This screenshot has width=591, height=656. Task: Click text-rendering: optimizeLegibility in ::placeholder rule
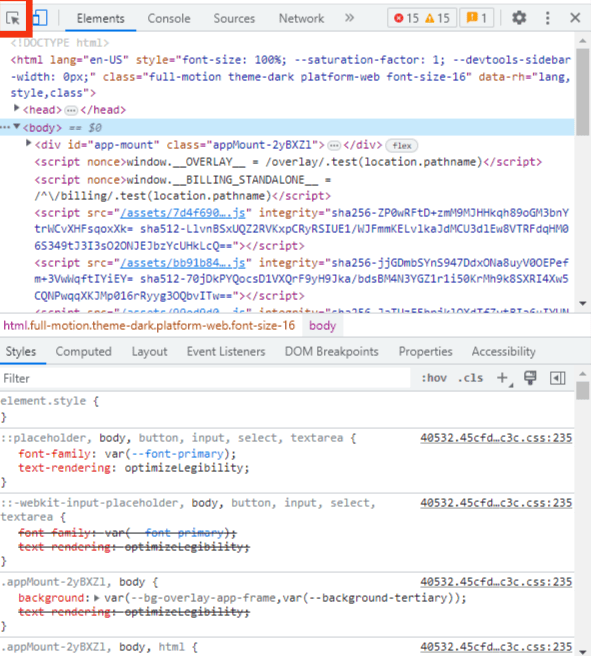[x=134, y=468]
